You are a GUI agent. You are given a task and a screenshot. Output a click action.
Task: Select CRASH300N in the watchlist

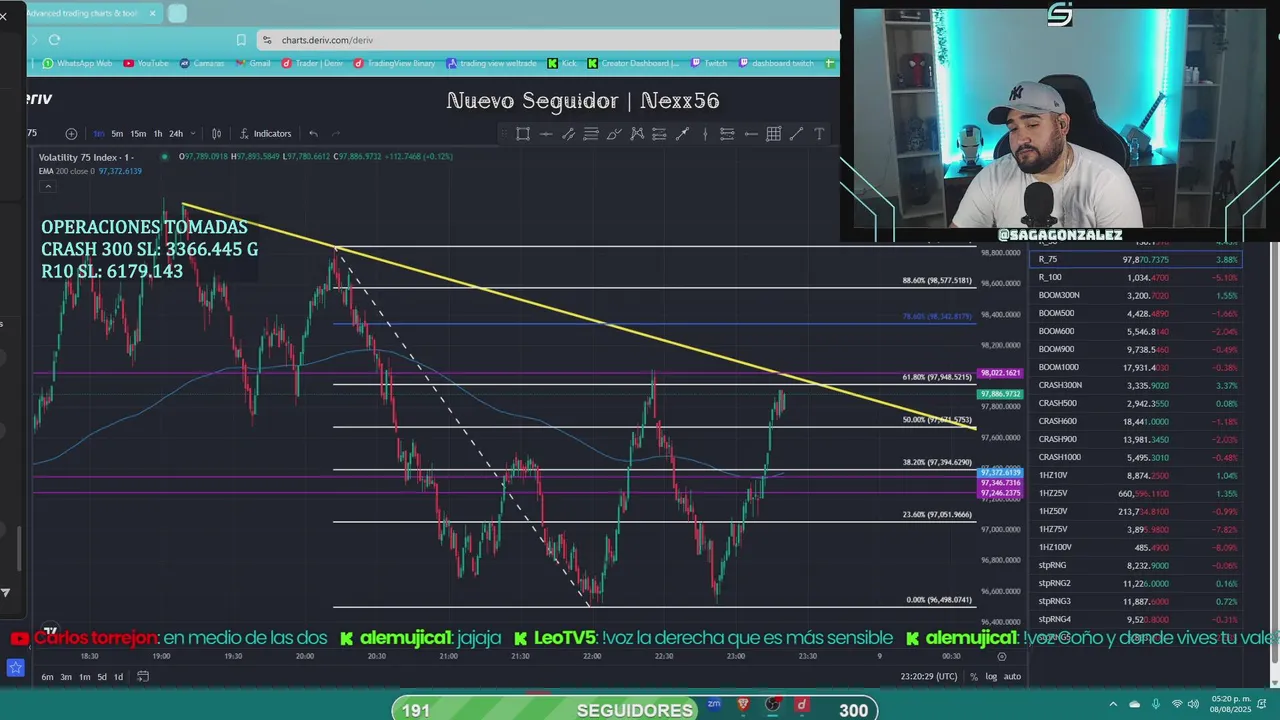[1137, 385]
